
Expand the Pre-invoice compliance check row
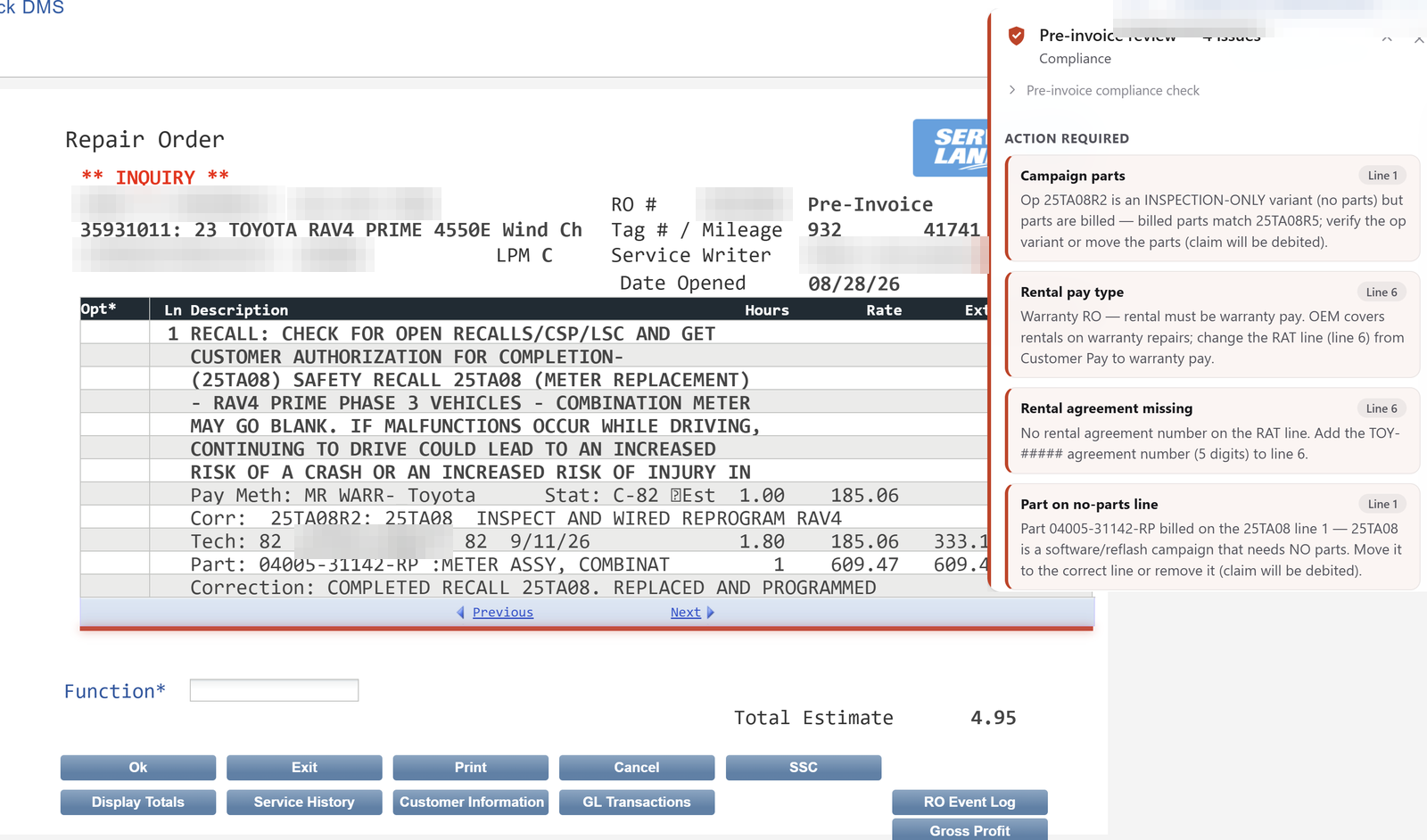pos(1103,90)
